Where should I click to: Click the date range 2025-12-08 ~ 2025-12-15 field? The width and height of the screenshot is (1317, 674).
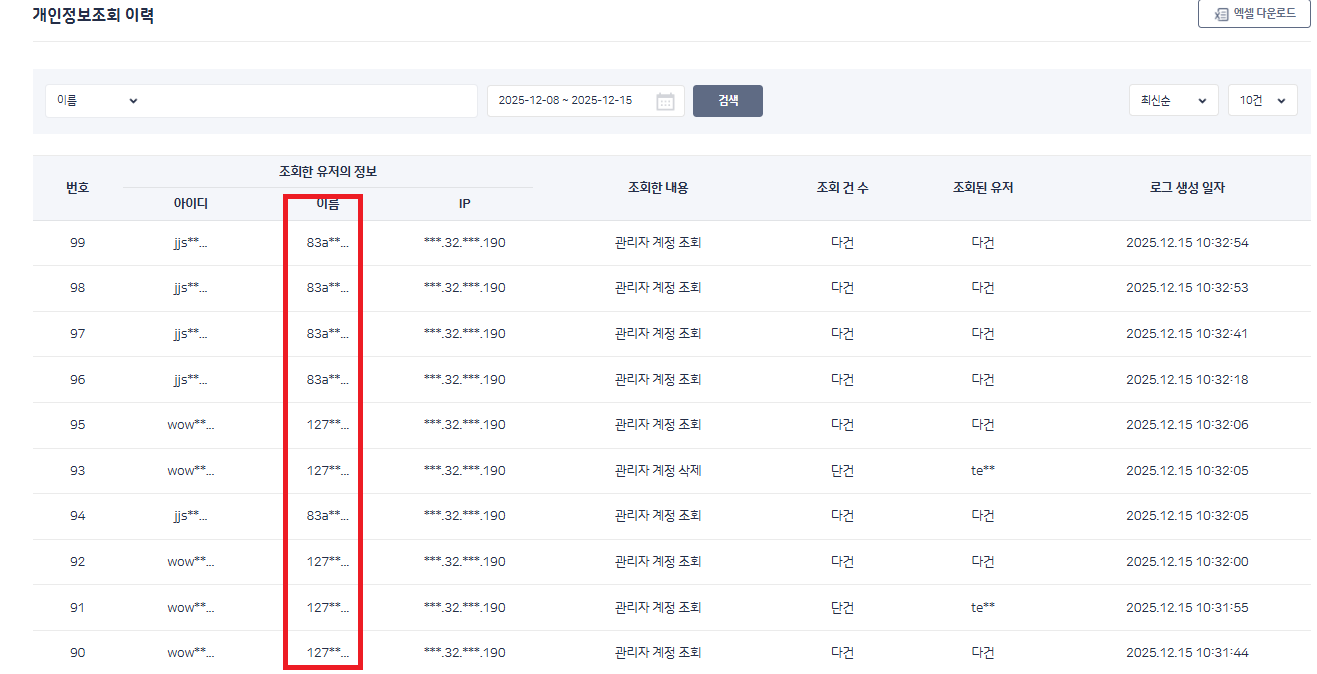tap(565, 101)
